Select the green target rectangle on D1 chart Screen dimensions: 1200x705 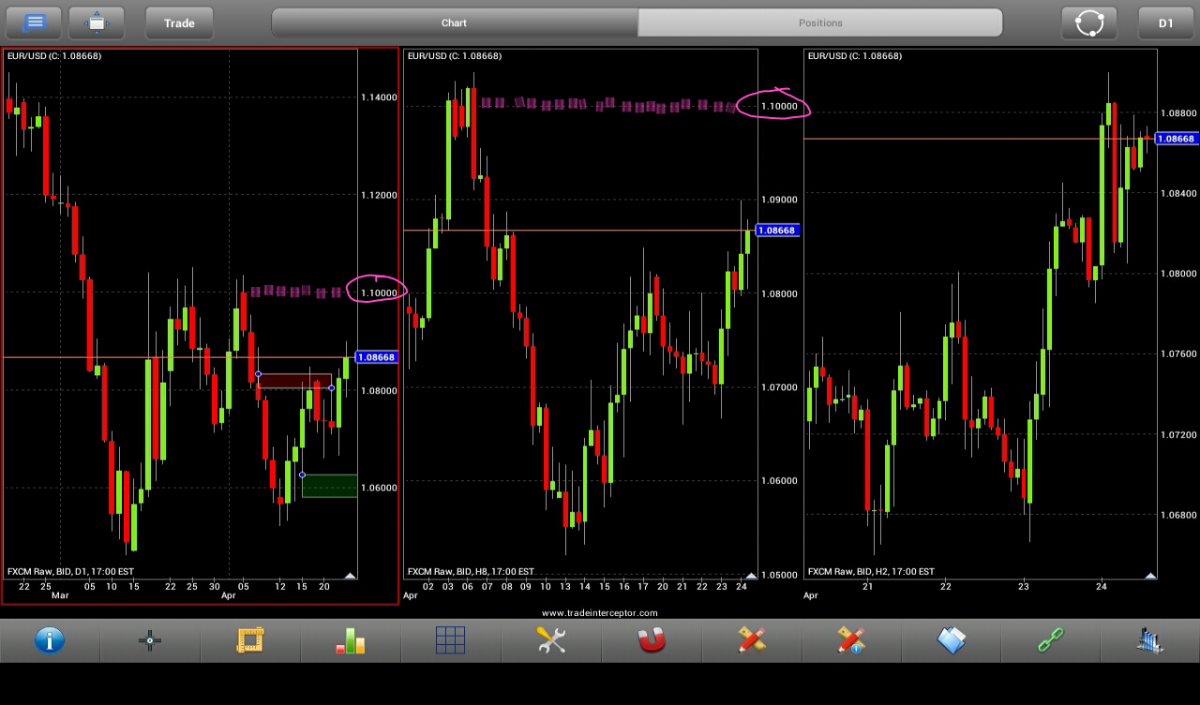pyautogui.click(x=329, y=485)
